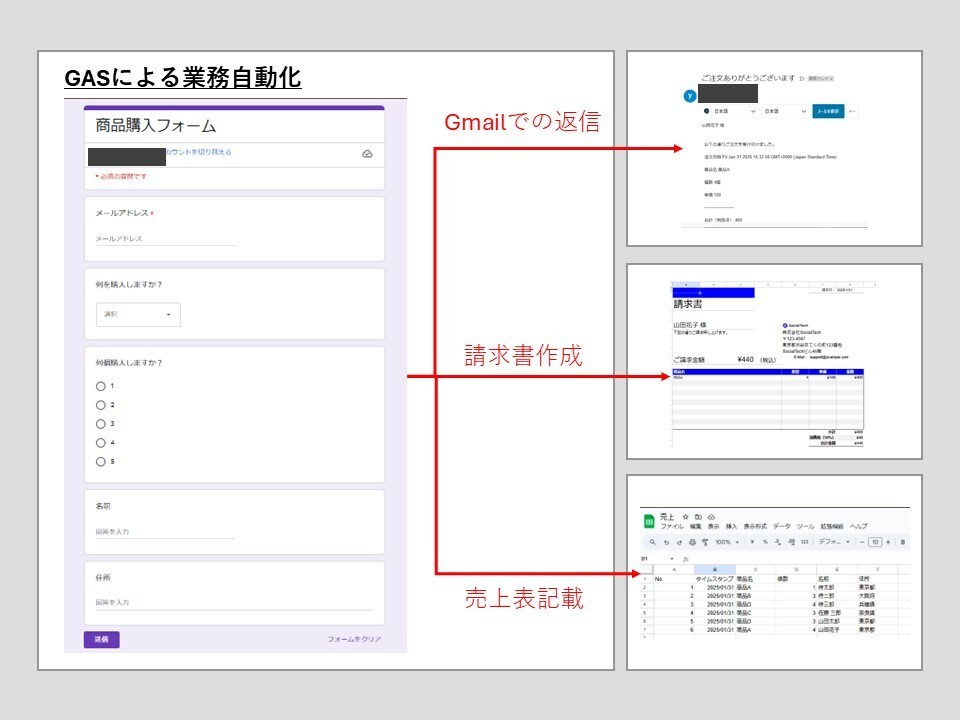
Task: Decrease font size with the minus button
Action: (862, 542)
